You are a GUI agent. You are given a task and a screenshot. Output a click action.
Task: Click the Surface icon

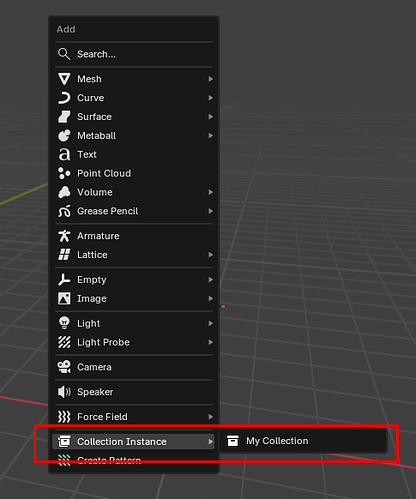(x=64, y=117)
